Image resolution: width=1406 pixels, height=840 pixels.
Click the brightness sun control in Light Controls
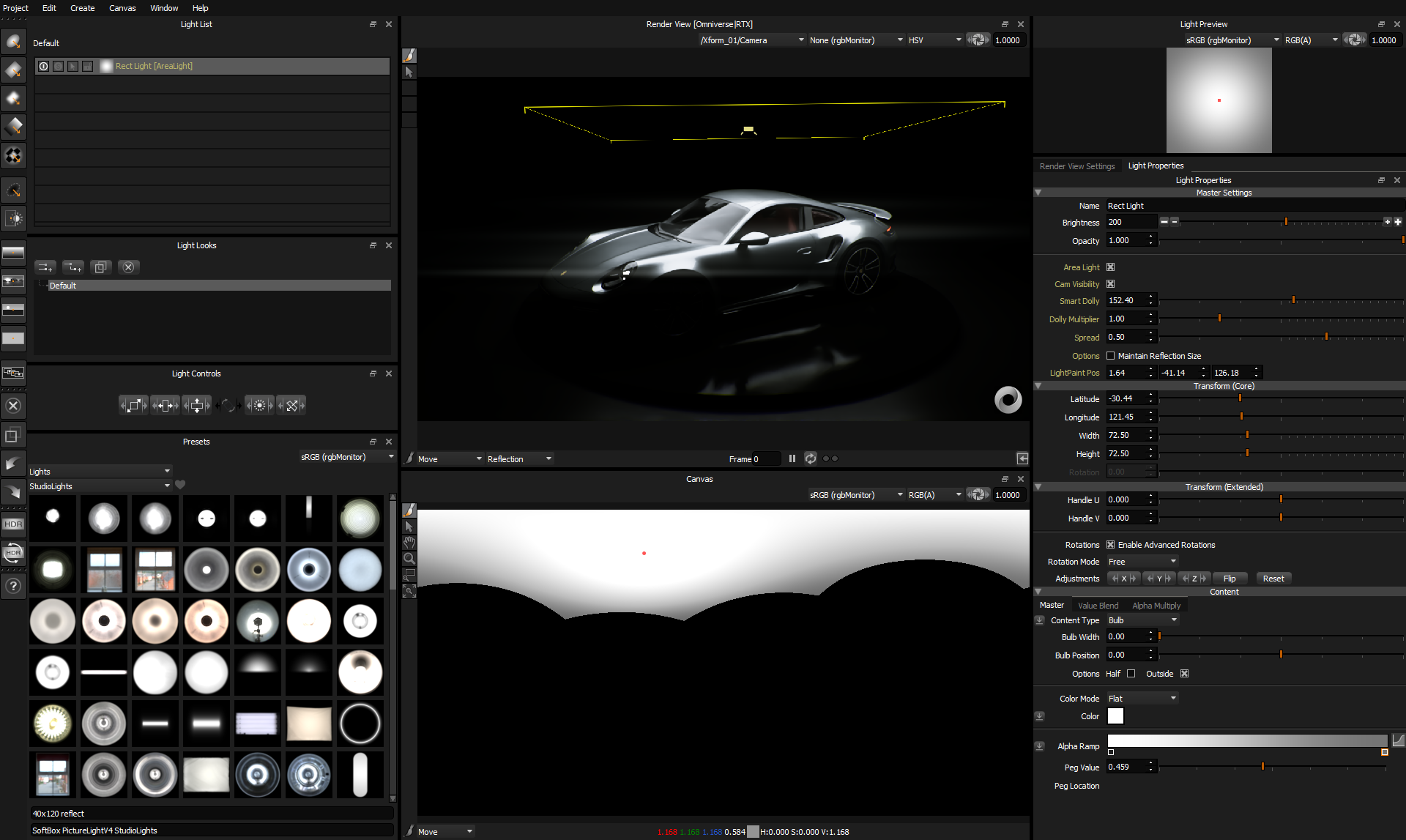pyautogui.click(x=259, y=405)
